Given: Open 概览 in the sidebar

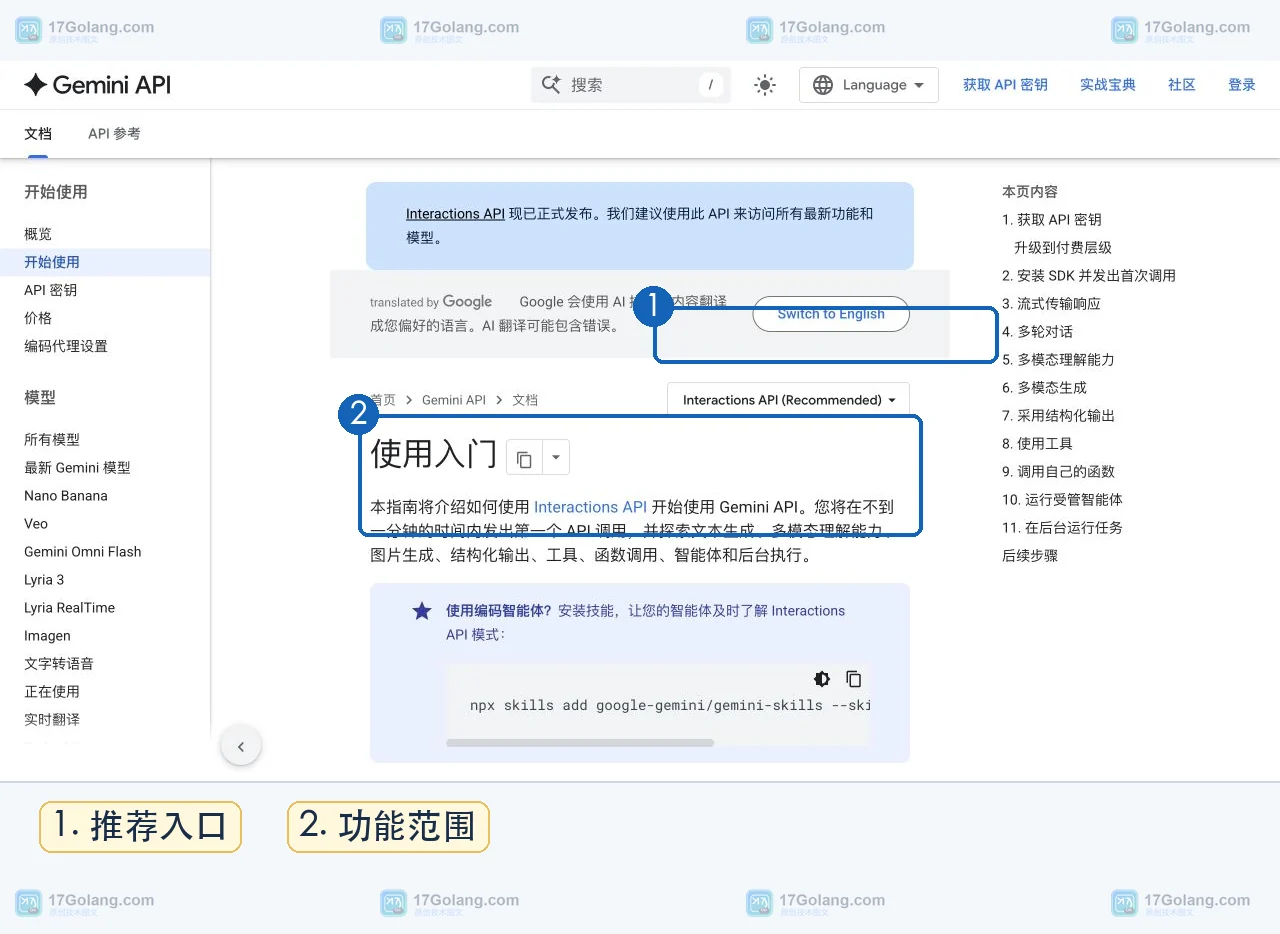Looking at the screenshot, I should (x=38, y=234).
